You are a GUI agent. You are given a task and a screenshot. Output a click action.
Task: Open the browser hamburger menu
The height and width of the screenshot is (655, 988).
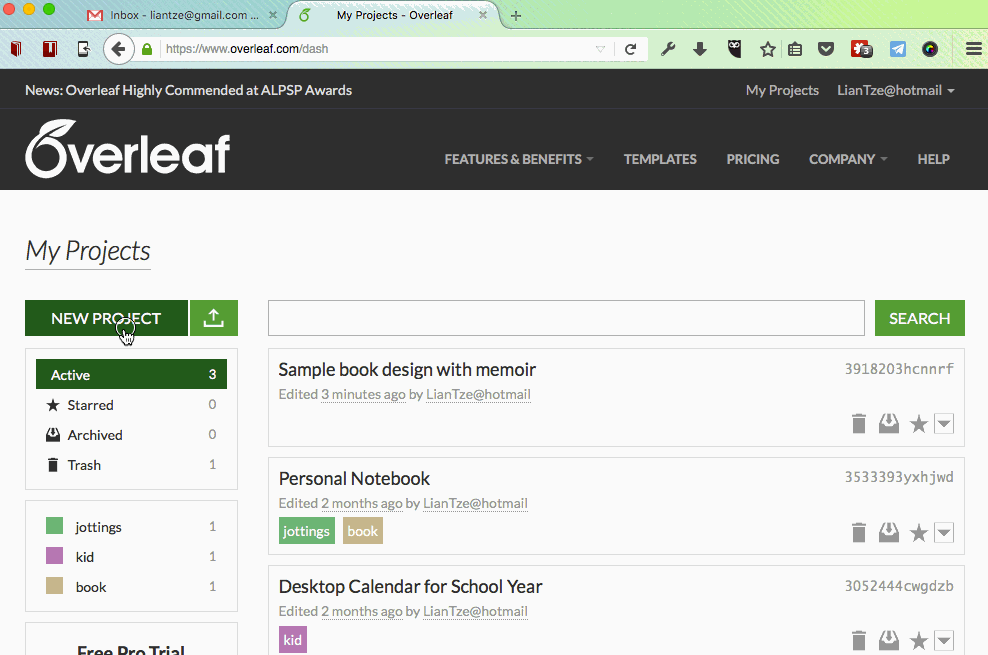[x=974, y=48]
